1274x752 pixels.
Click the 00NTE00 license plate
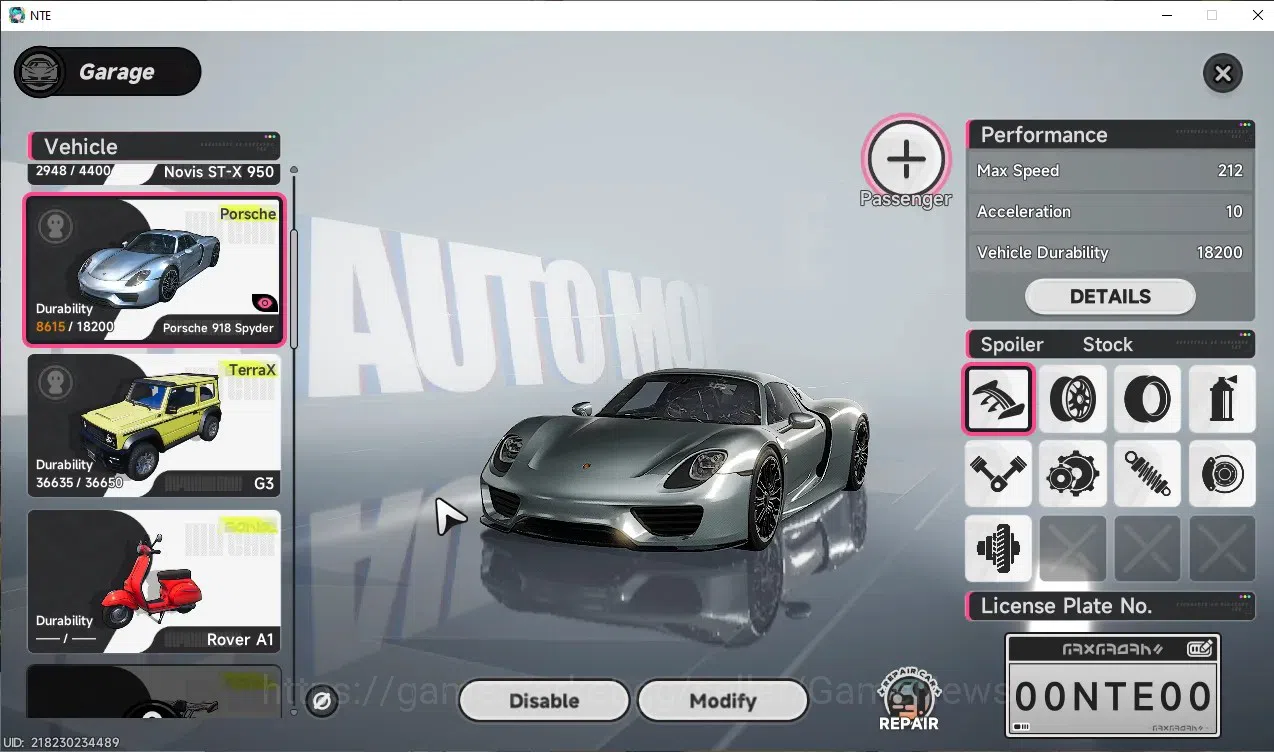(1113, 697)
